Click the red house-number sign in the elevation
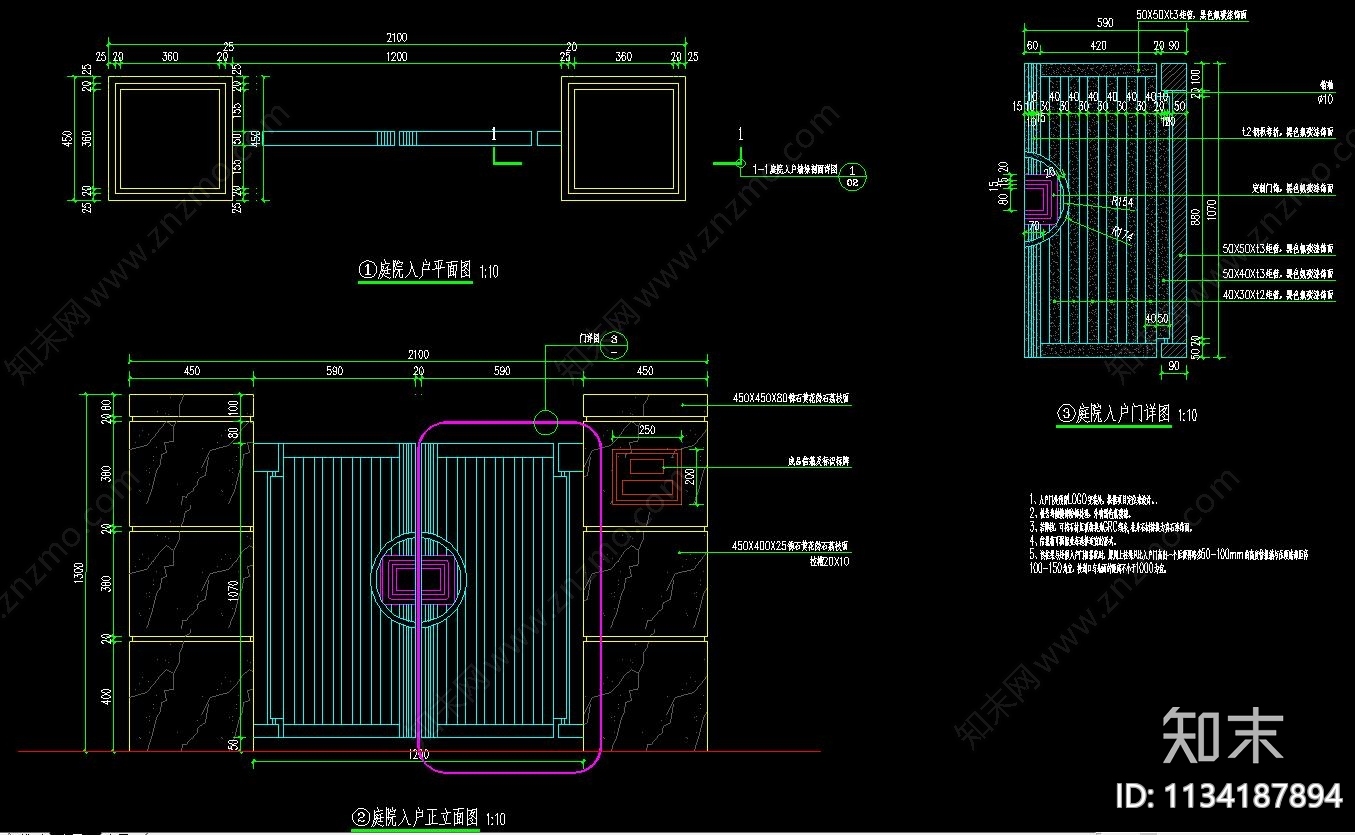1355x835 pixels. click(x=646, y=476)
